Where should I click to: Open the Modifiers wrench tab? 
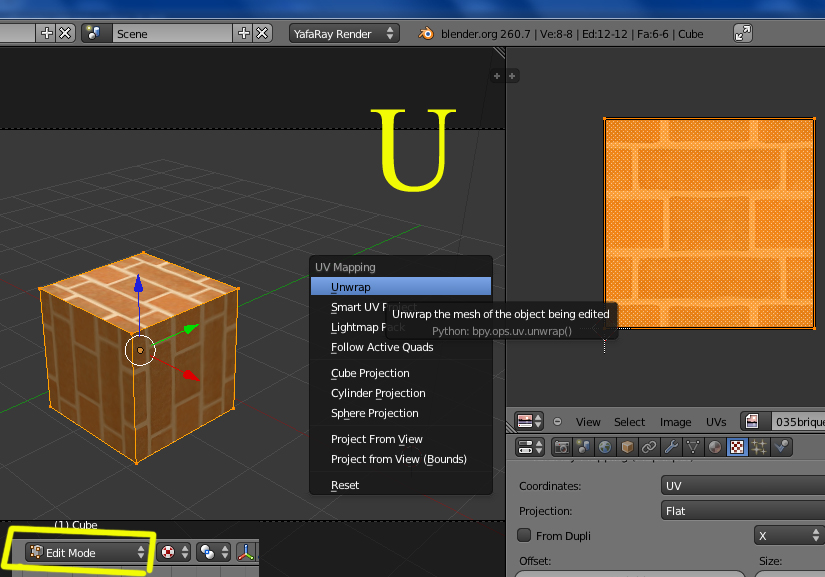671,447
